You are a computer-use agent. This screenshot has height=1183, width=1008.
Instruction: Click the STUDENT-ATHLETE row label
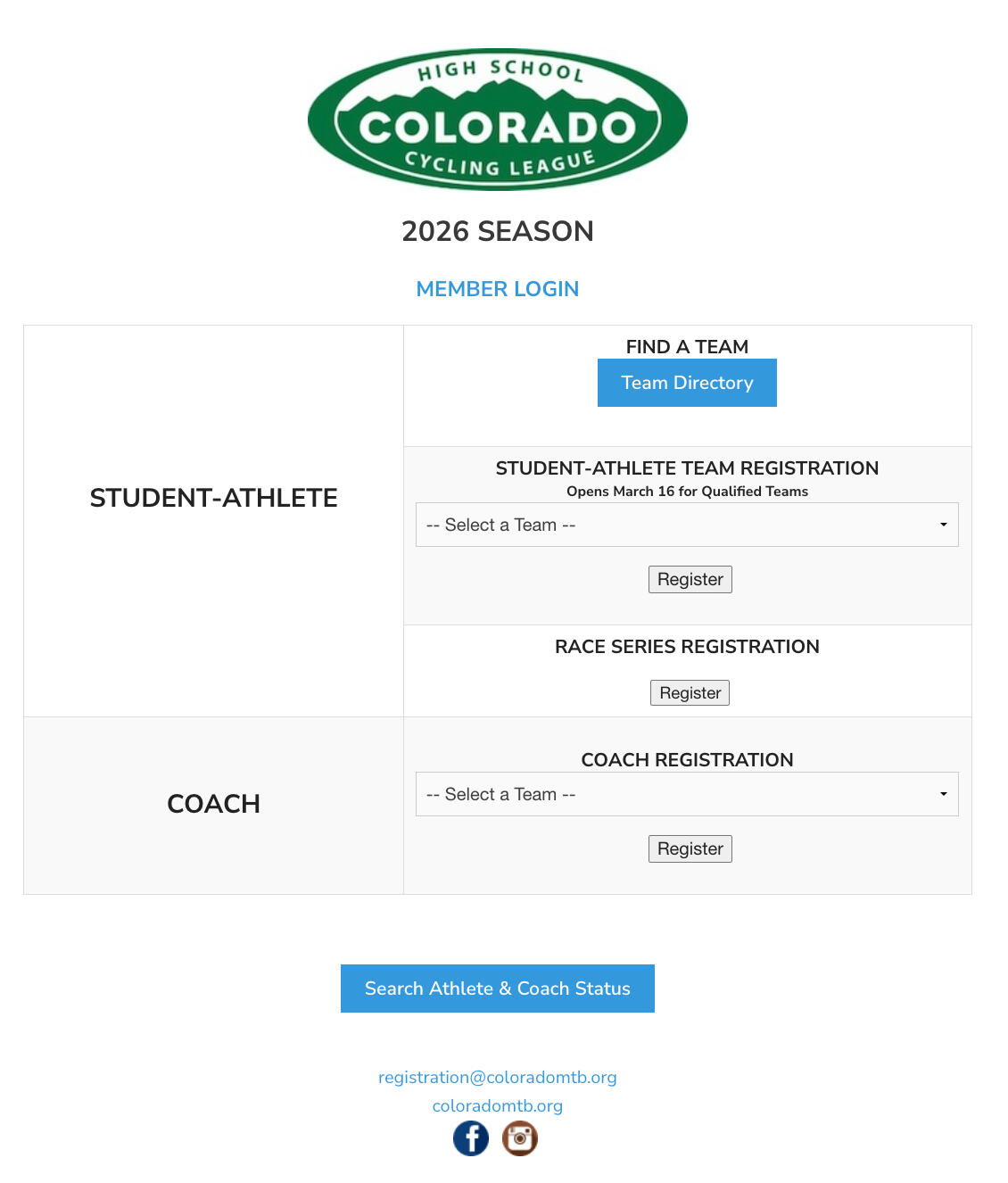[x=214, y=498]
